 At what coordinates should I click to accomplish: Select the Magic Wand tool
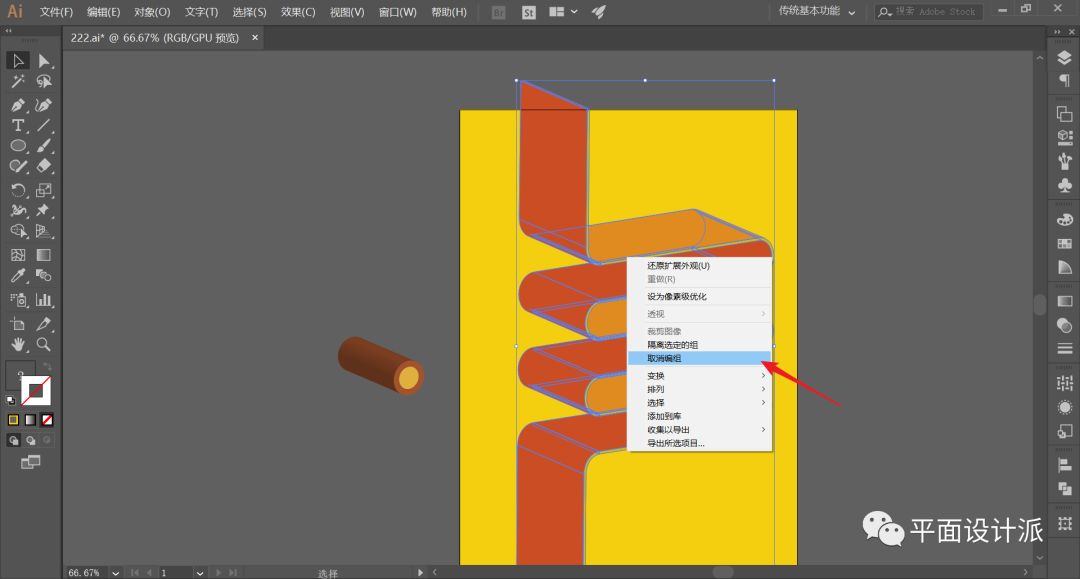pyautogui.click(x=18, y=82)
